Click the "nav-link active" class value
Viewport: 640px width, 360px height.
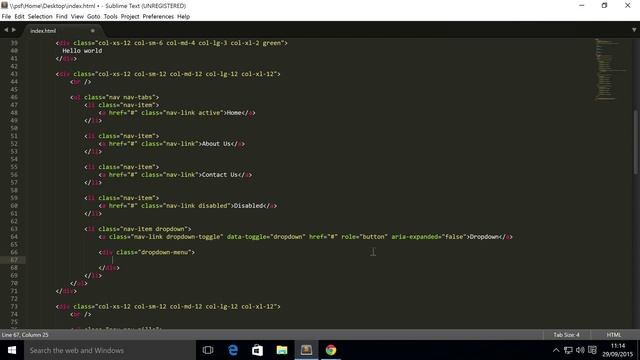pyautogui.click(x=193, y=113)
